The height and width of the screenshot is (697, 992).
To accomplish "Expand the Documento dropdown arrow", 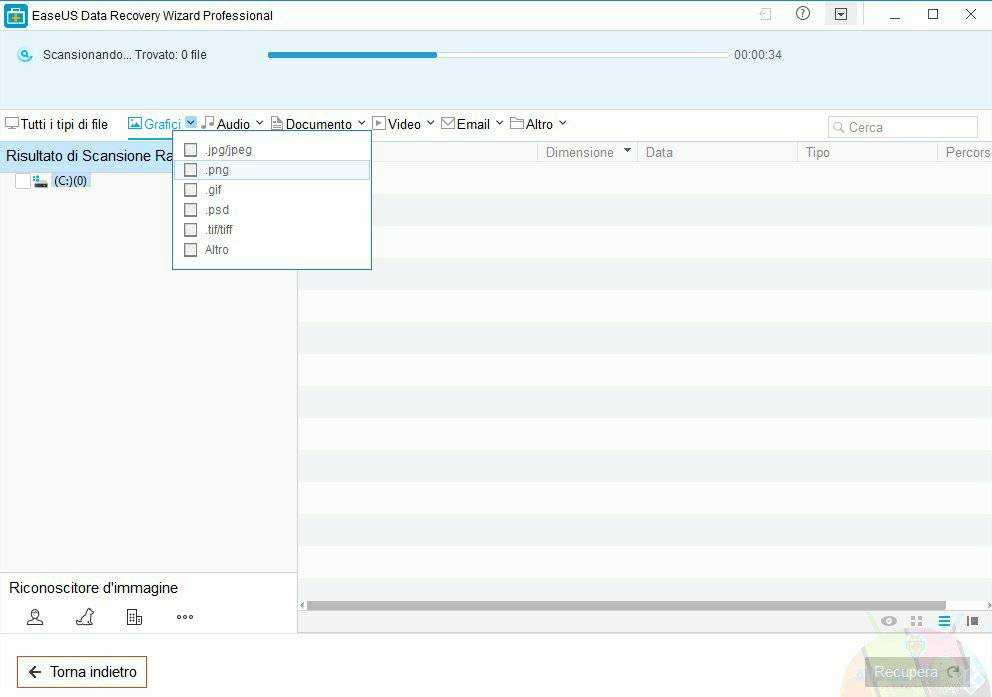I will pyautogui.click(x=361, y=123).
